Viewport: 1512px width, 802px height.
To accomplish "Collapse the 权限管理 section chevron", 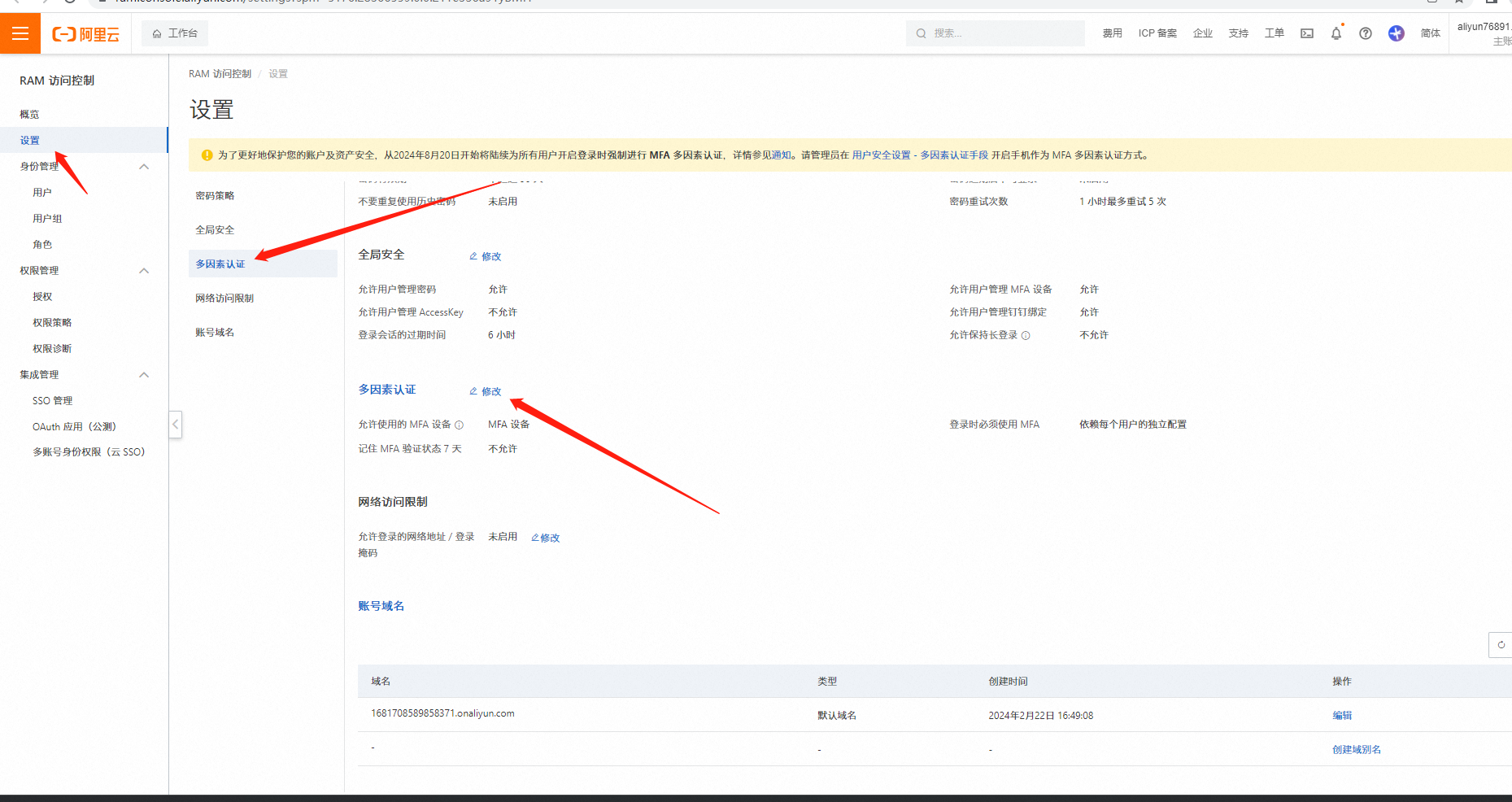I will click(144, 271).
